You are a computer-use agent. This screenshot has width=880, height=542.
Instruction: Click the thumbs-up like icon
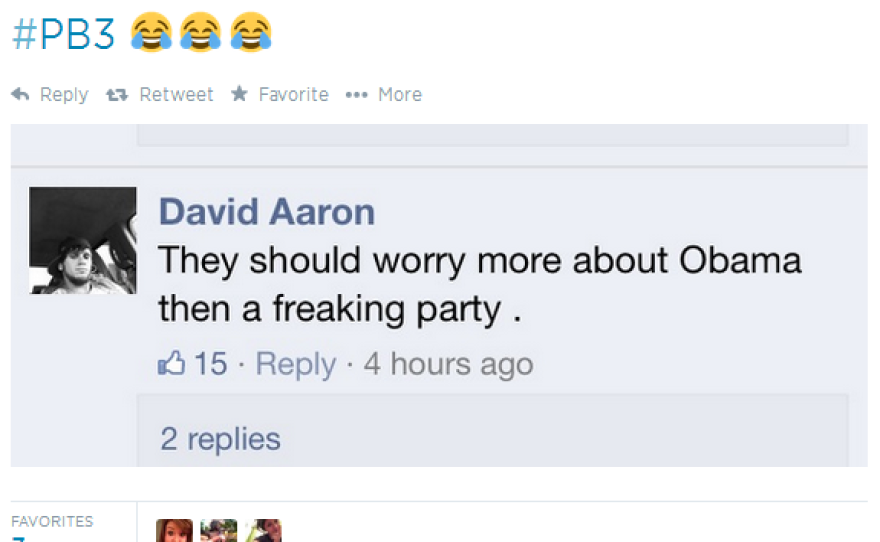171,362
